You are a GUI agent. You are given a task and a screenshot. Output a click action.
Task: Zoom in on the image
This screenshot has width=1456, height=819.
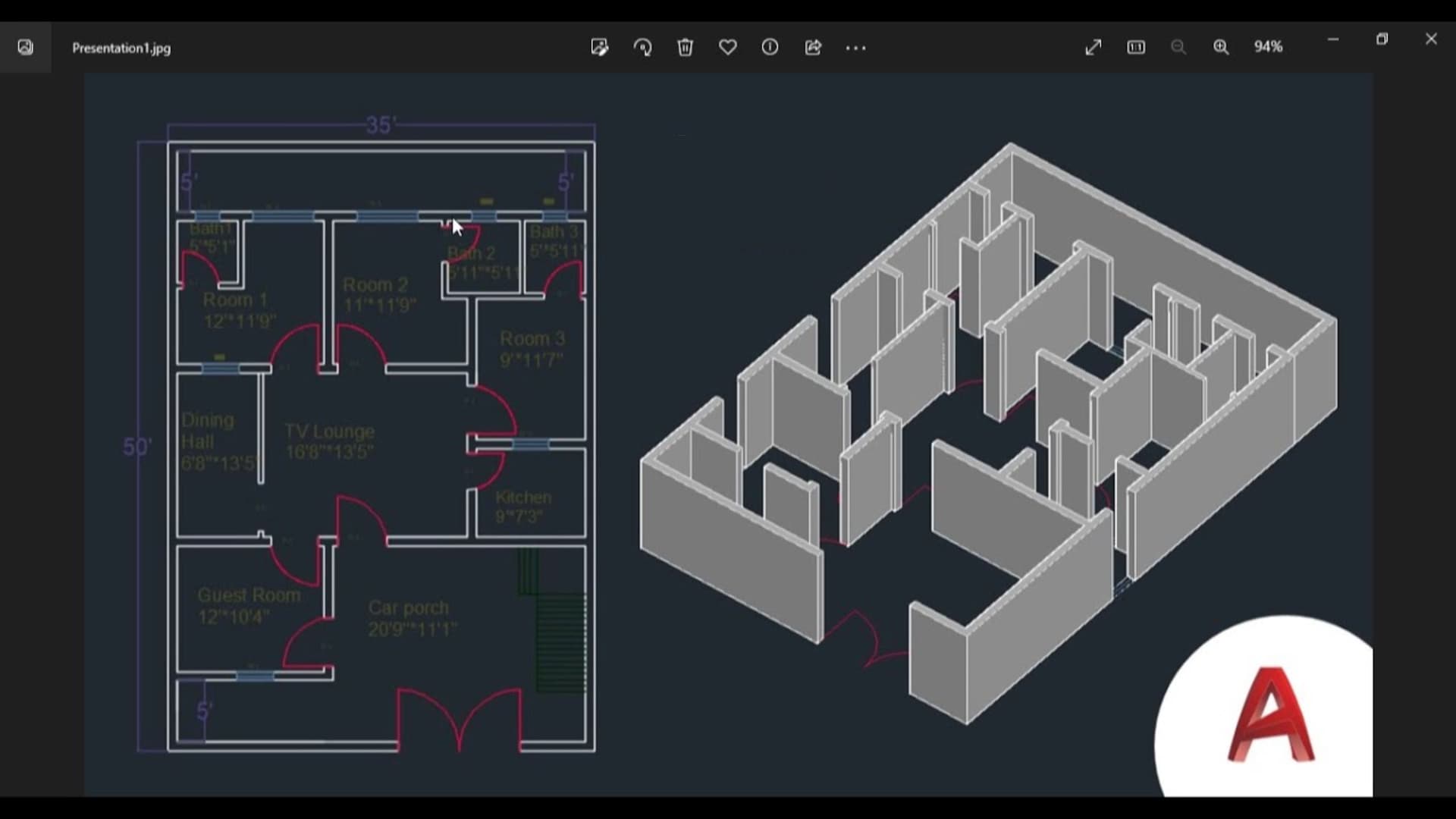pyautogui.click(x=1222, y=47)
